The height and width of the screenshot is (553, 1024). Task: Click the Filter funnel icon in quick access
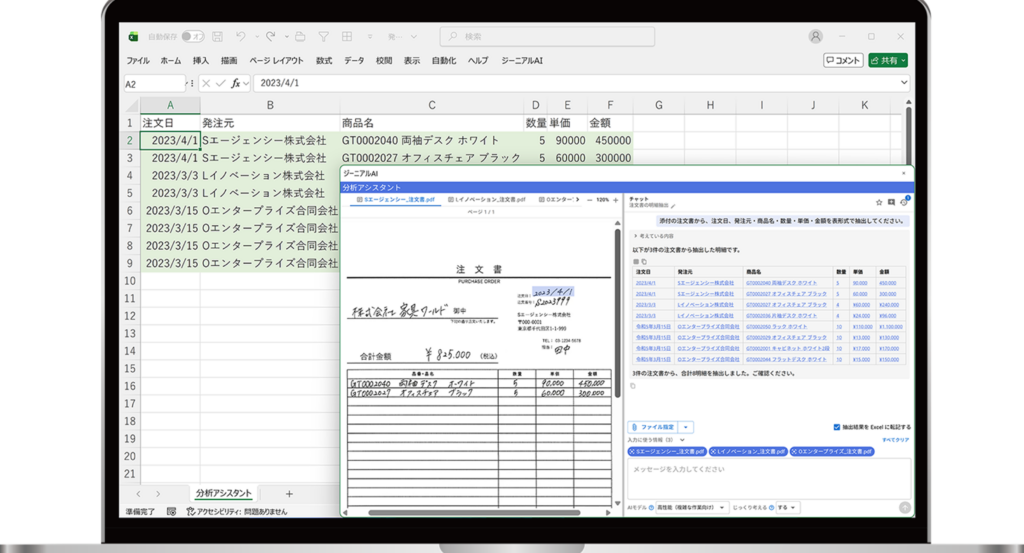coord(323,37)
